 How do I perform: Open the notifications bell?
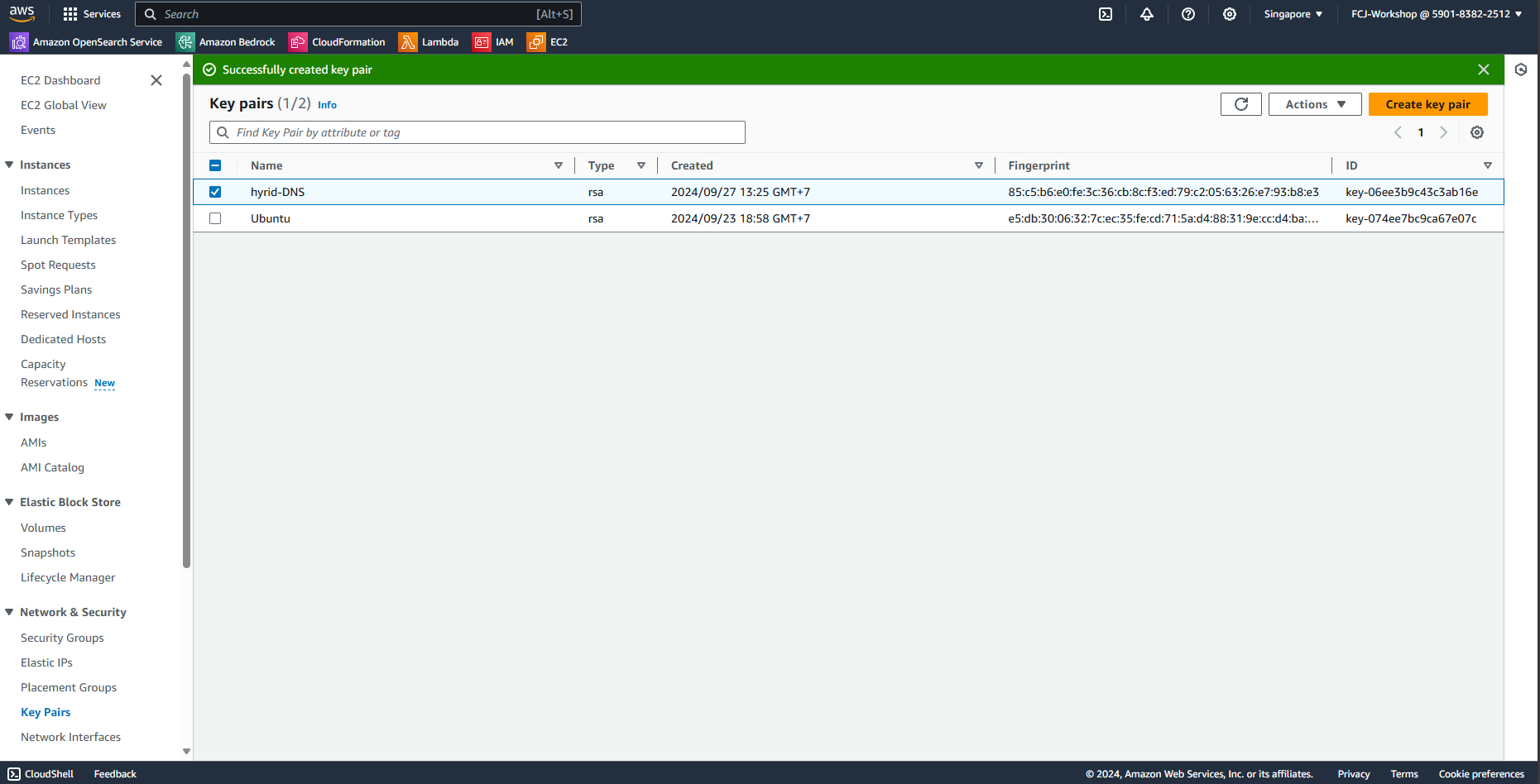1146,14
